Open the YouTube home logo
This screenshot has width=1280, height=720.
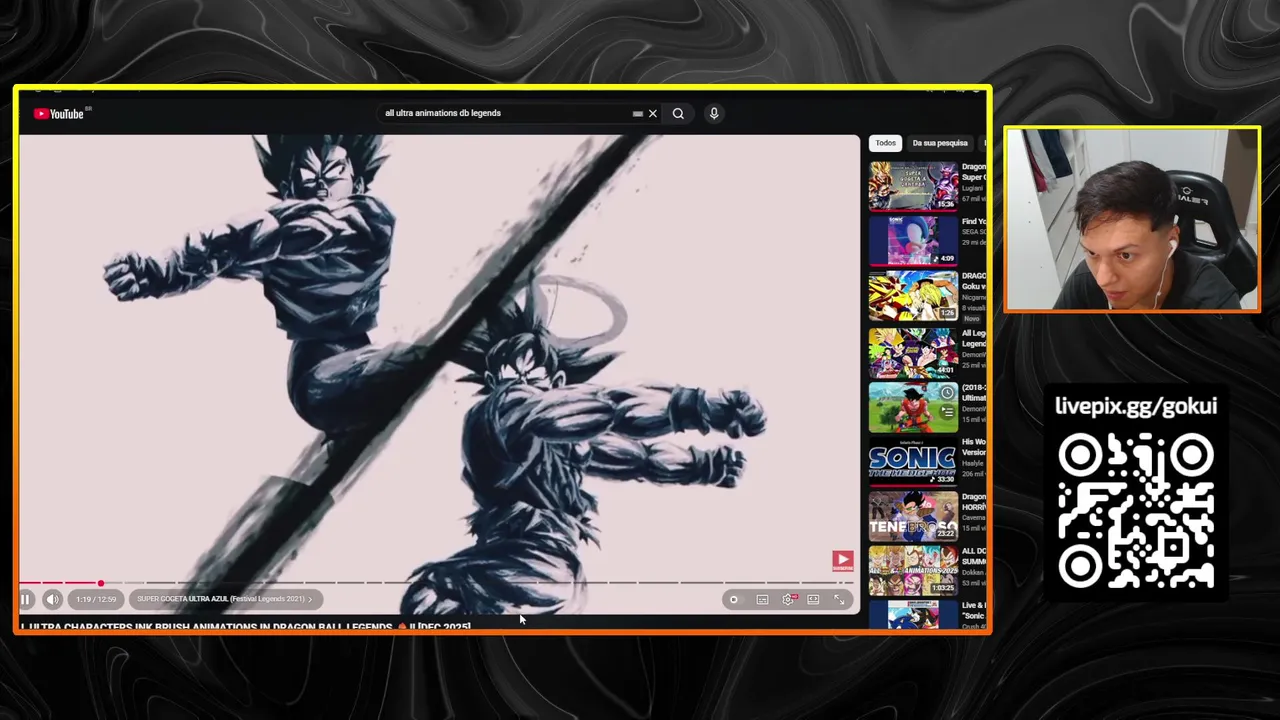pos(59,114)
